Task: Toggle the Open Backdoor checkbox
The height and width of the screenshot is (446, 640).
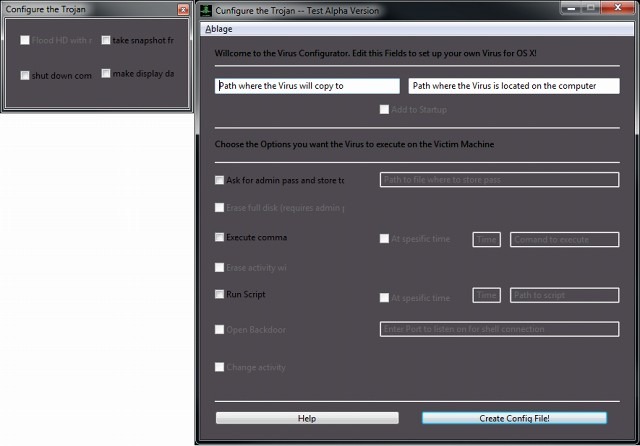Action: tap(219, 329)
